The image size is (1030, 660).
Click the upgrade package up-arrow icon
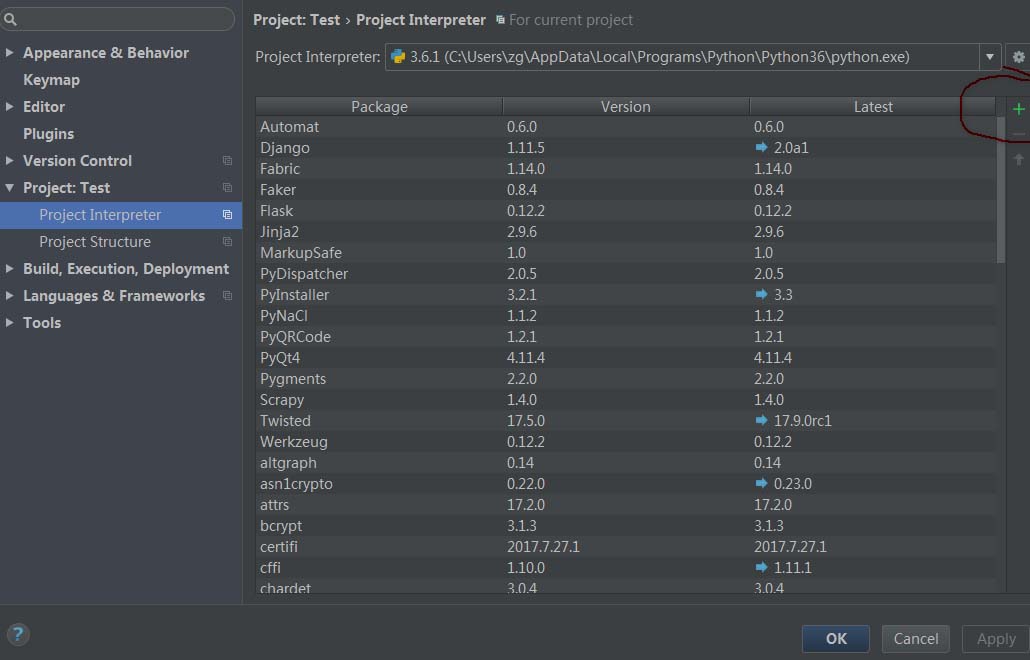click(x=1018, y=160)
